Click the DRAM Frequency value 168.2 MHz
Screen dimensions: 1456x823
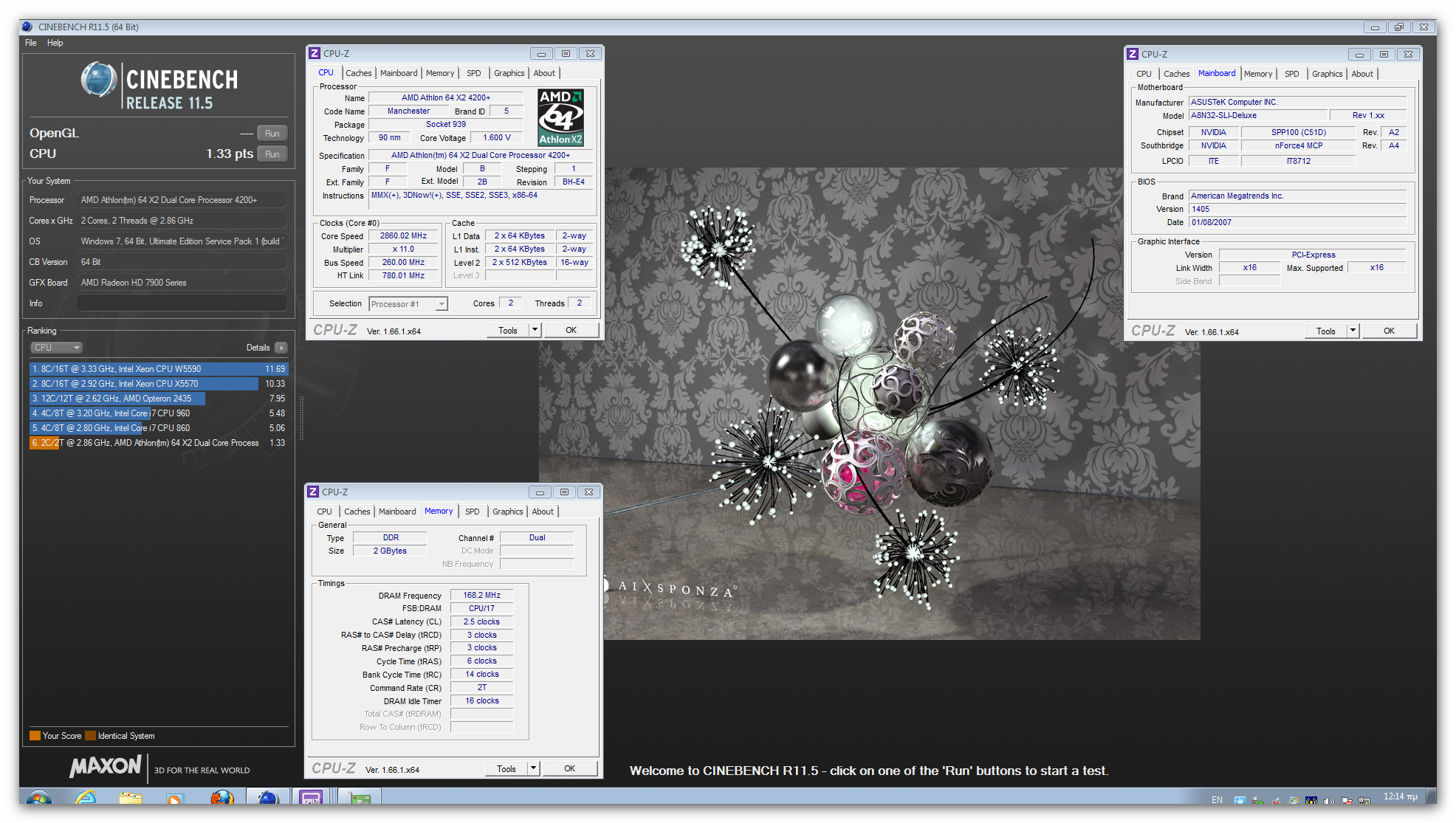pos(482,595)
